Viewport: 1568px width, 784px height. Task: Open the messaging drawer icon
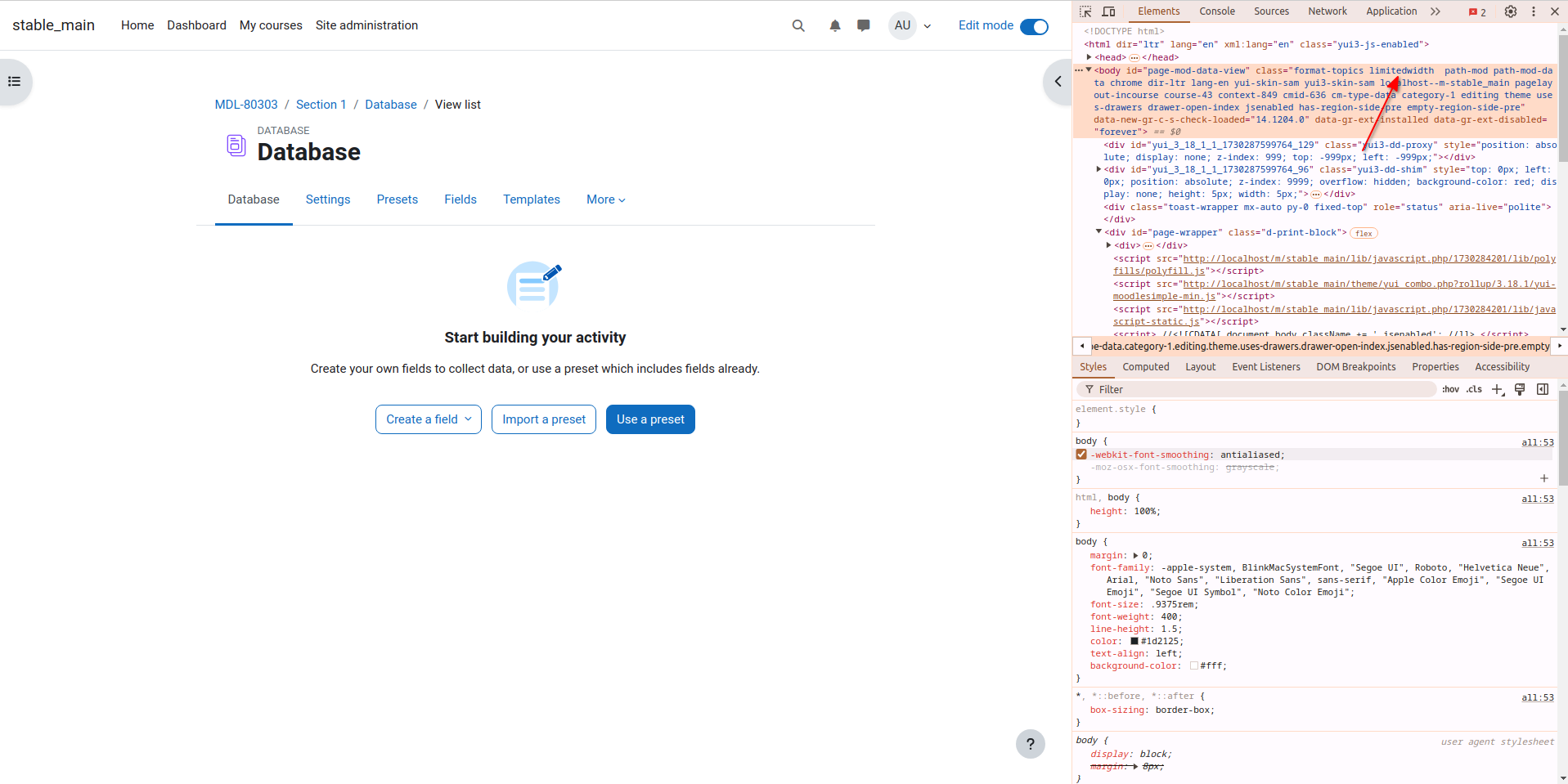[863, 25]
